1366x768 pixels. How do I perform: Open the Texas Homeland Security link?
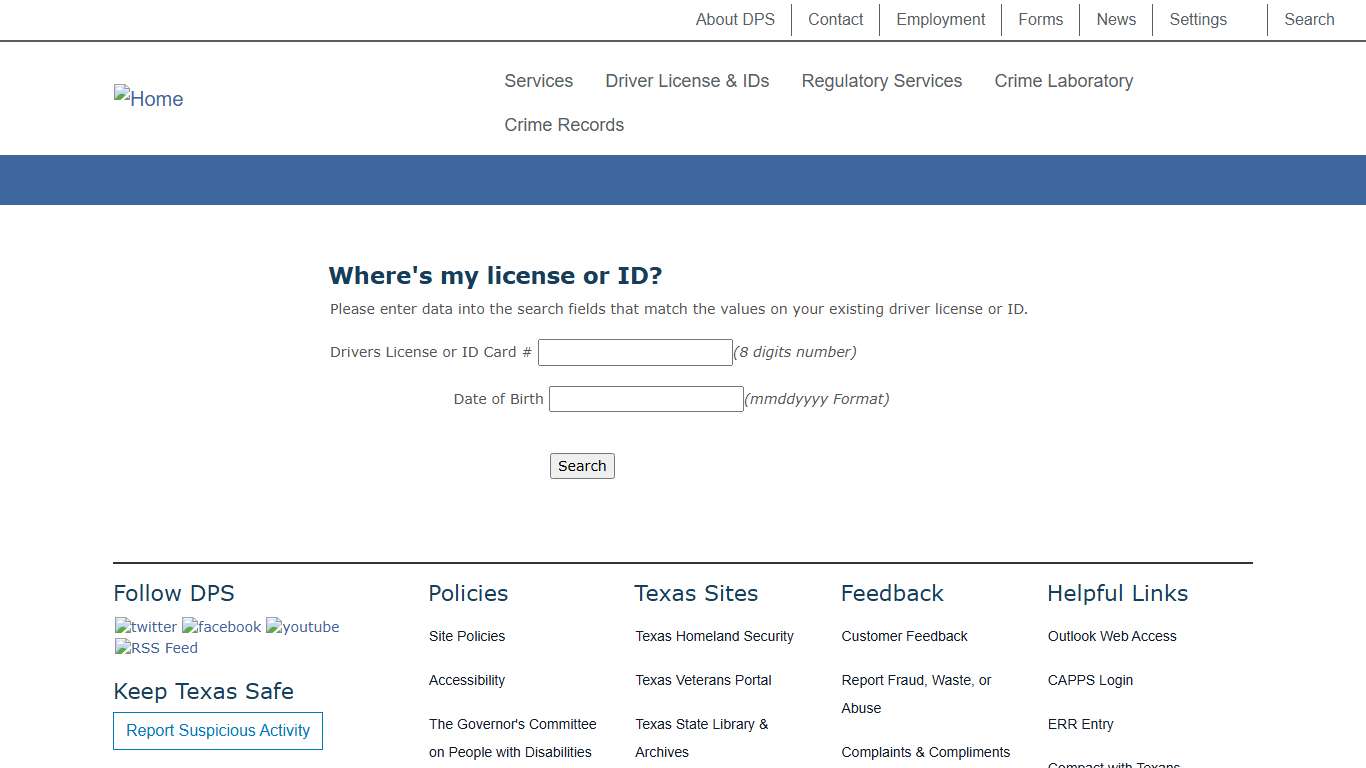(x=714, y=636)
